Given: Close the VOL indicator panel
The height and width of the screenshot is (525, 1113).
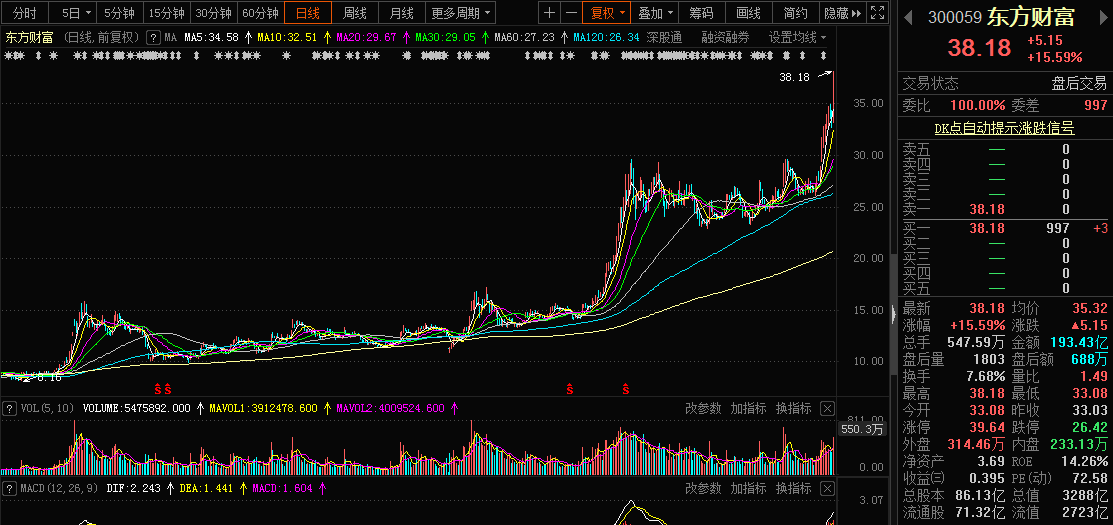Looking at the screenshot, I should (827, 408).
